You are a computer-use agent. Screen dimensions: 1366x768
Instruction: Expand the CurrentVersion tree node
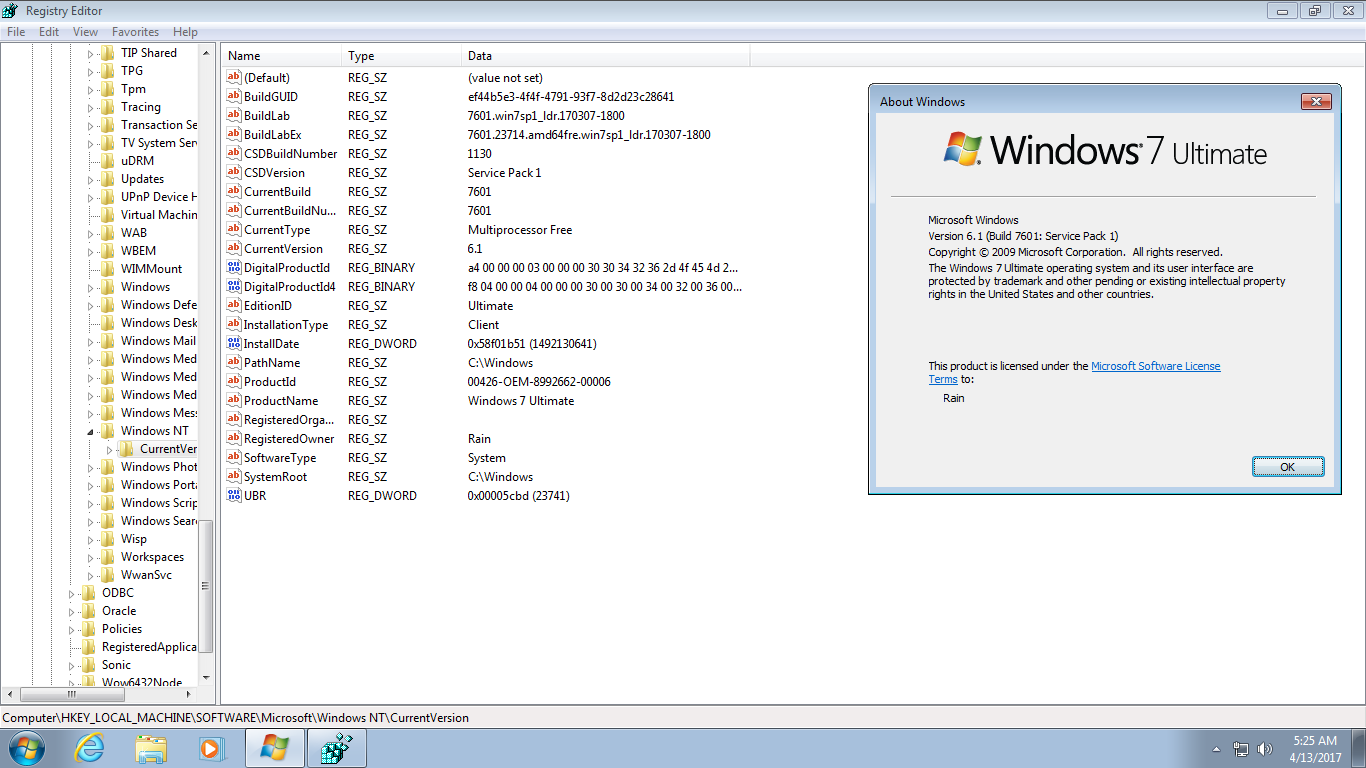coord(109,449)
